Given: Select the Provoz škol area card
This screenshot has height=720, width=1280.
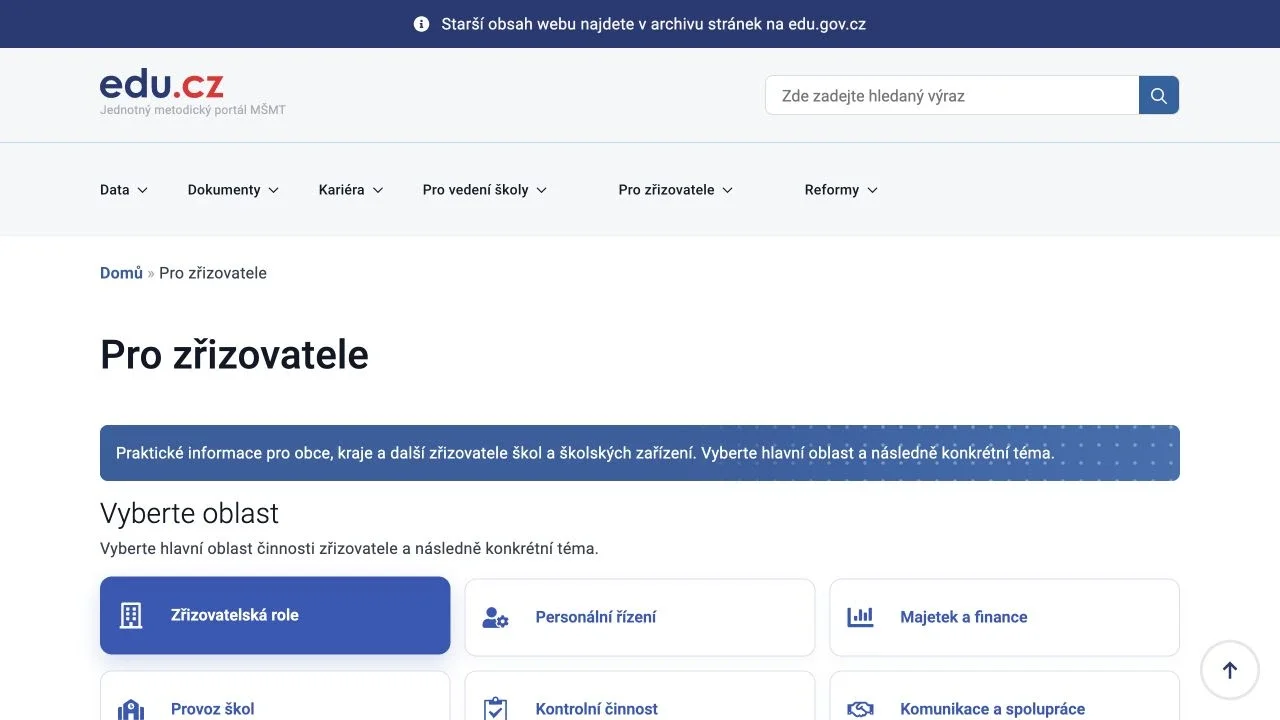Looking at the screenshot, I should [x=275, y=696].
